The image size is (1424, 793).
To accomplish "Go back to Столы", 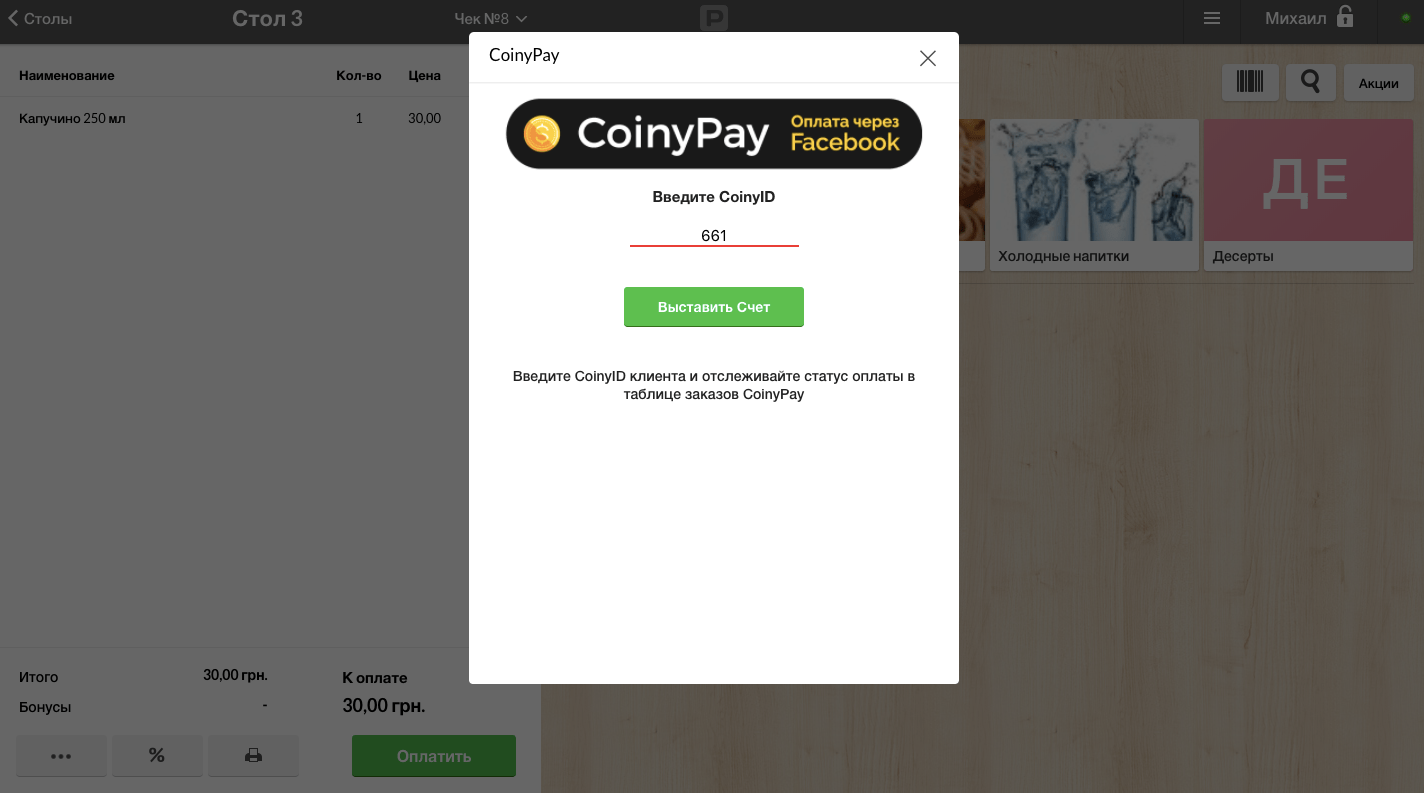I will coord(40,18).
